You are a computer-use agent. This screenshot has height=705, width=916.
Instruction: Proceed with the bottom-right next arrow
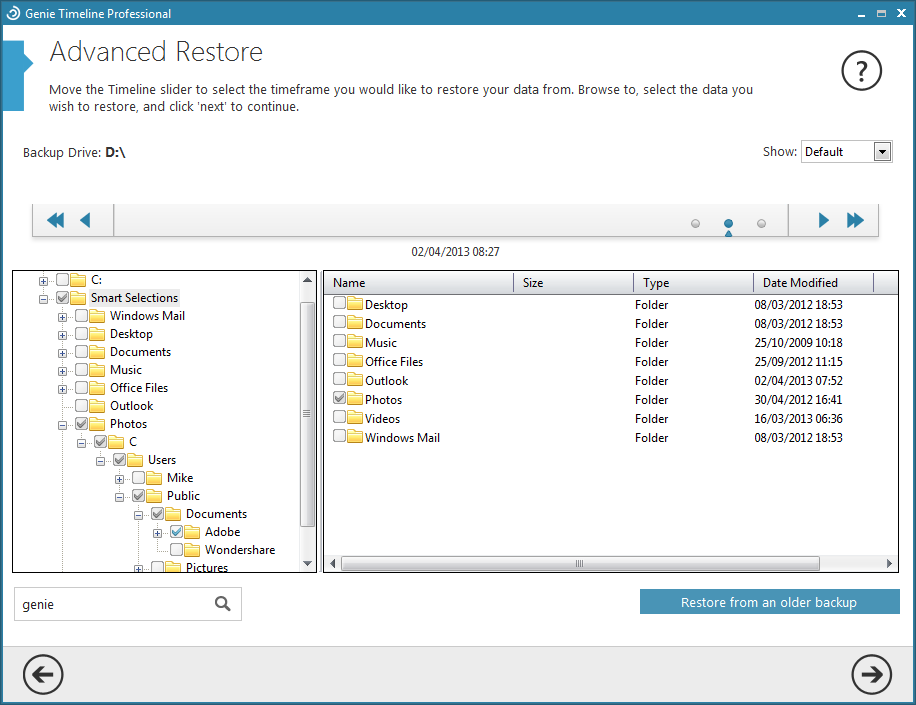871,675
